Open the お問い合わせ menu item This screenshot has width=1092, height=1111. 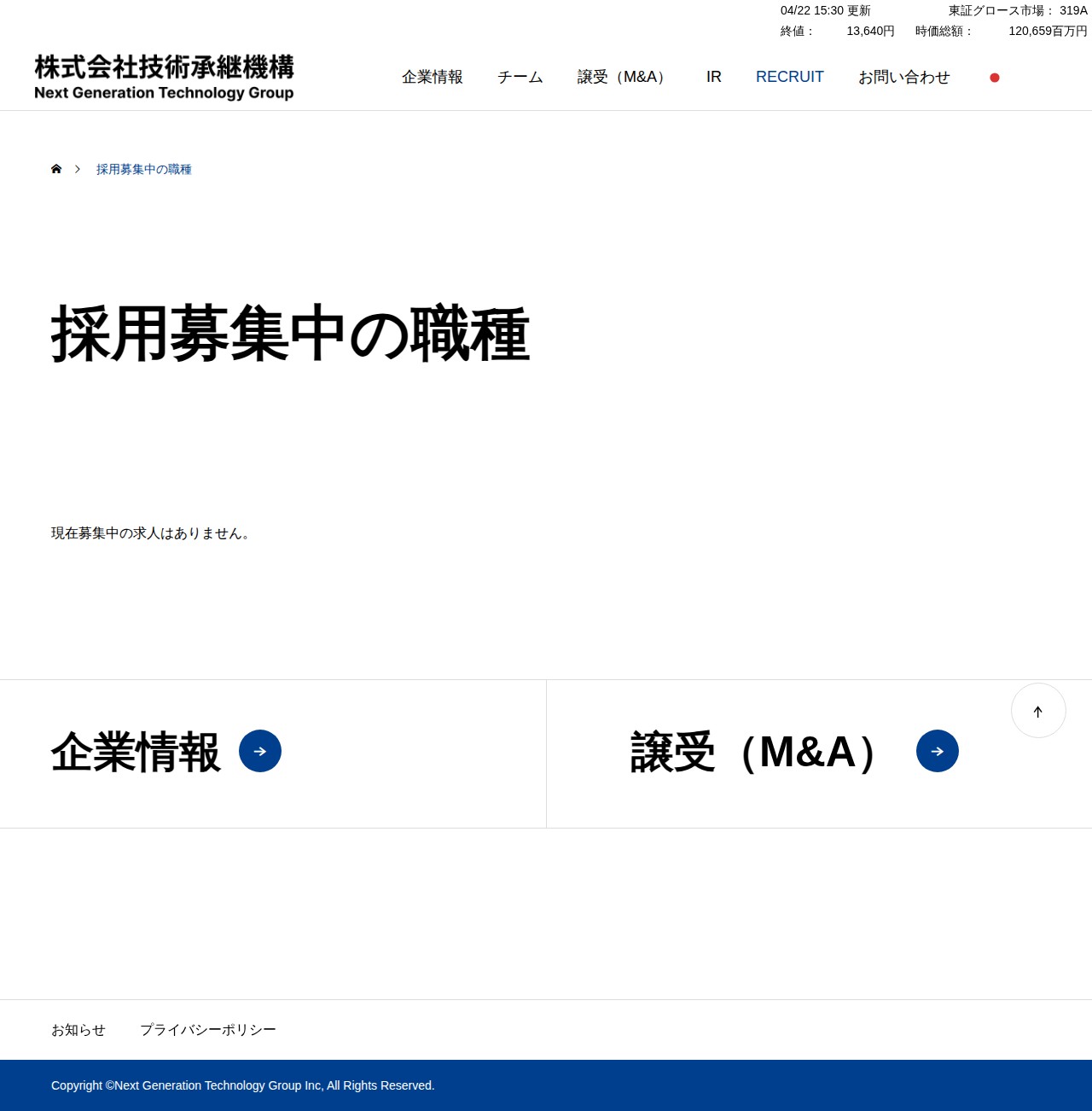point(904,77)
